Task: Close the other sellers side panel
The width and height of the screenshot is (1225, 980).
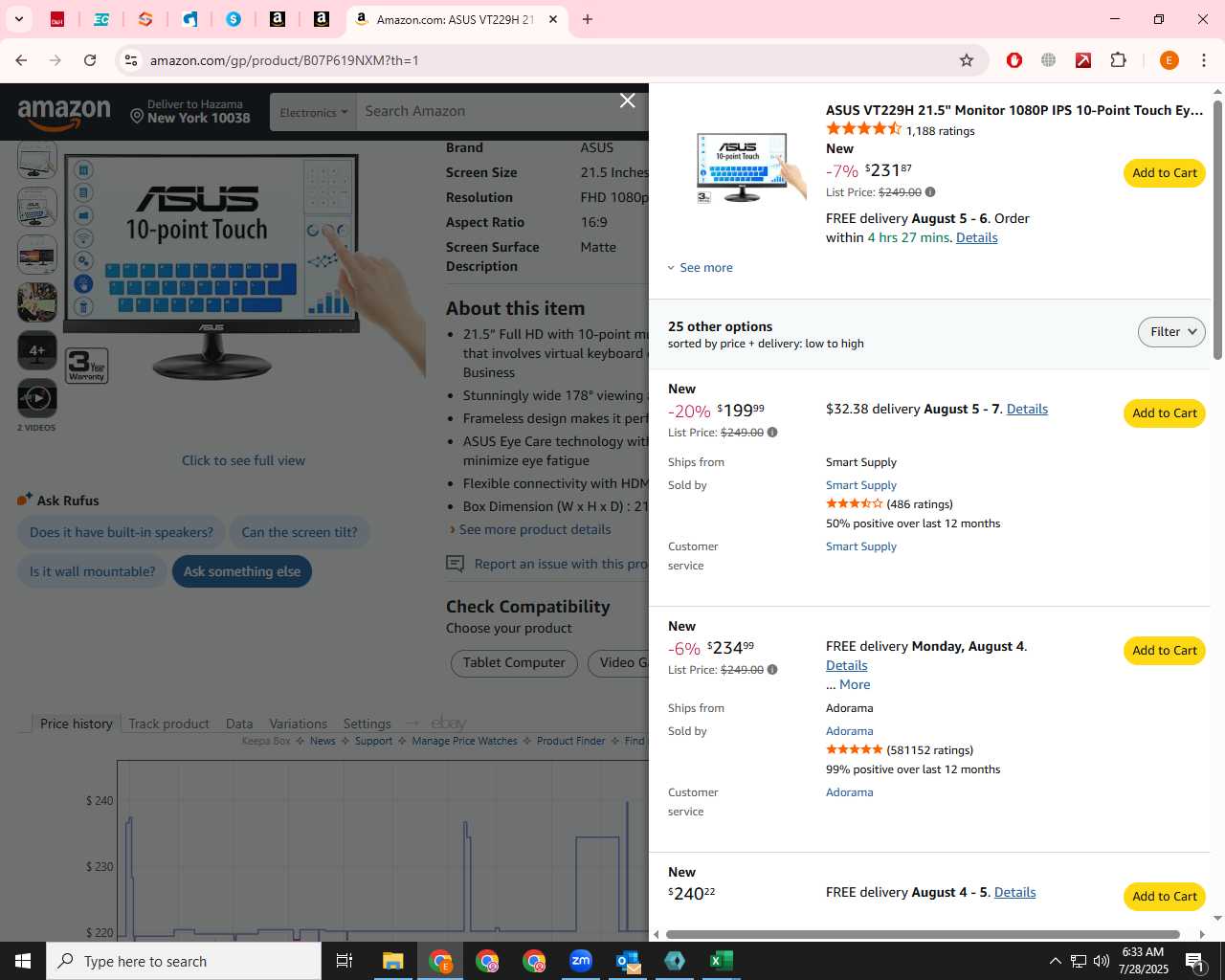Action: click(627, 100)
